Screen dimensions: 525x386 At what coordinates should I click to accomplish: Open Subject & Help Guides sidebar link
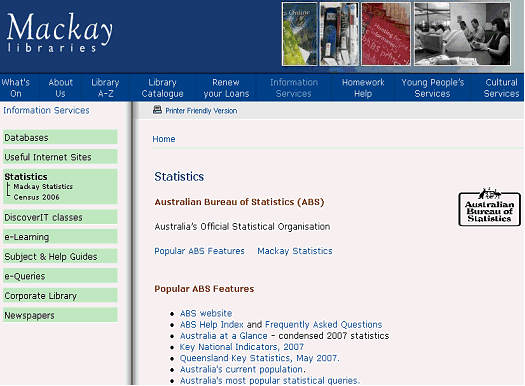pyautogui.click(x=60, y=256)
